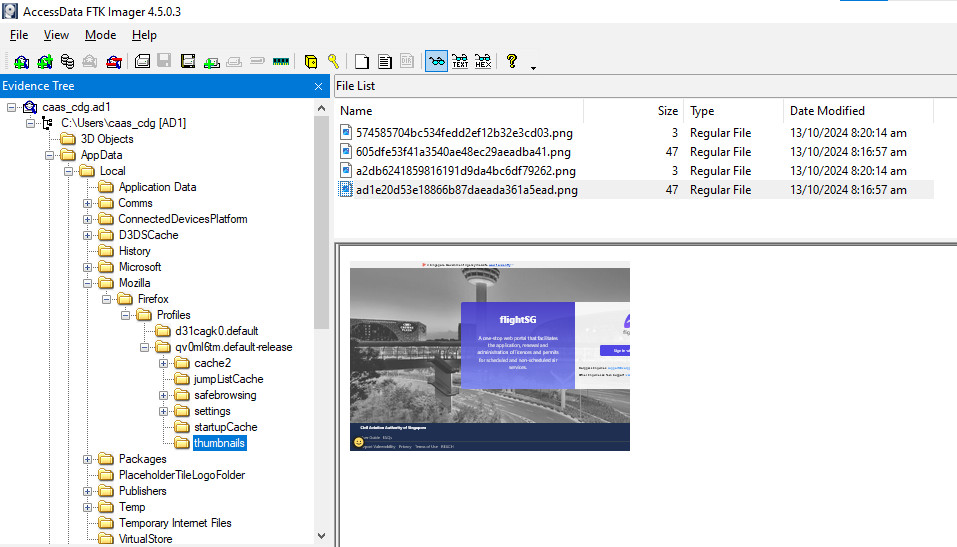
Task: Select the 3D Objects folder
Action: click(107, 139)
